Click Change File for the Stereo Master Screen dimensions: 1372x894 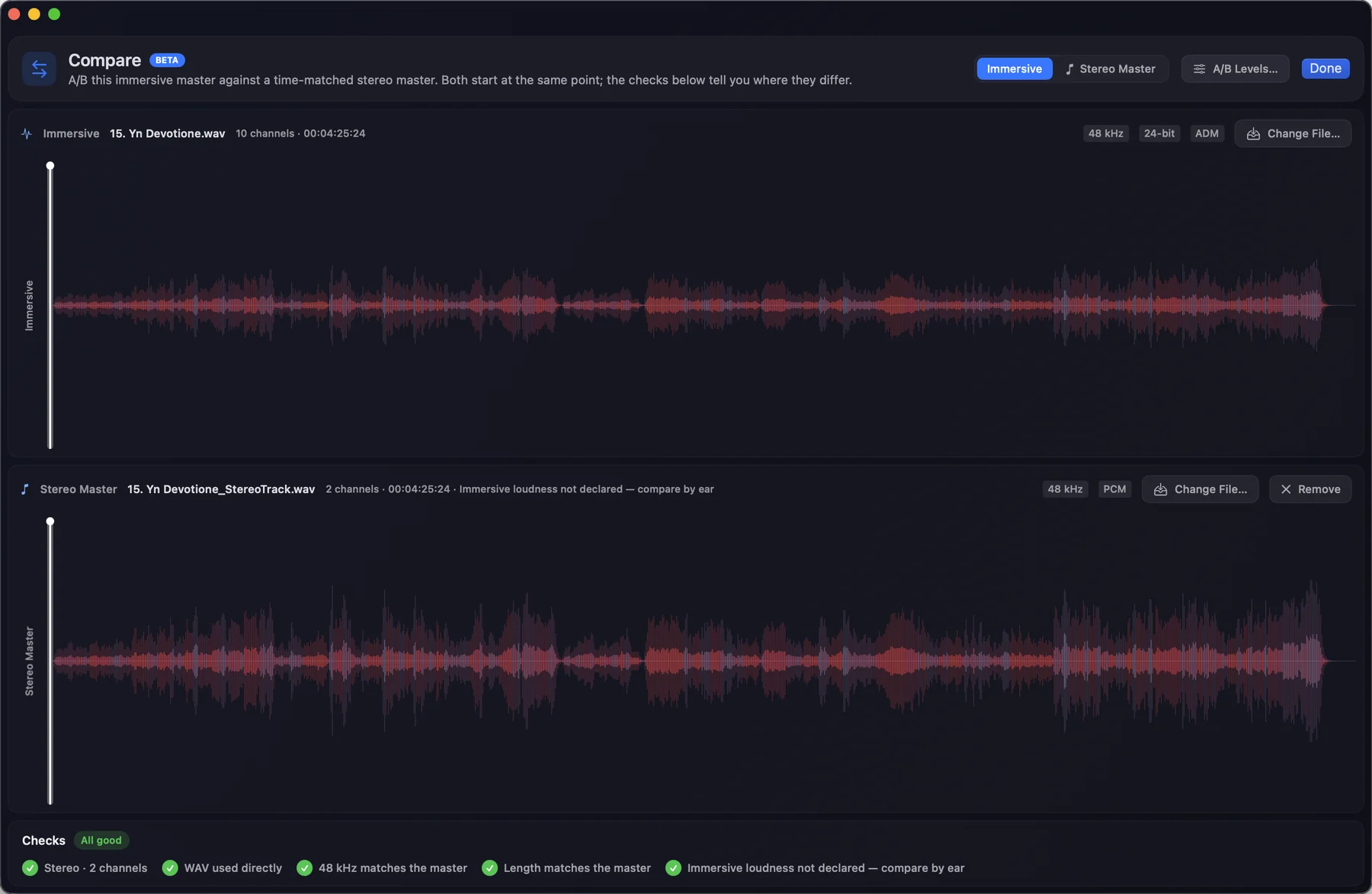point(1200,489)
